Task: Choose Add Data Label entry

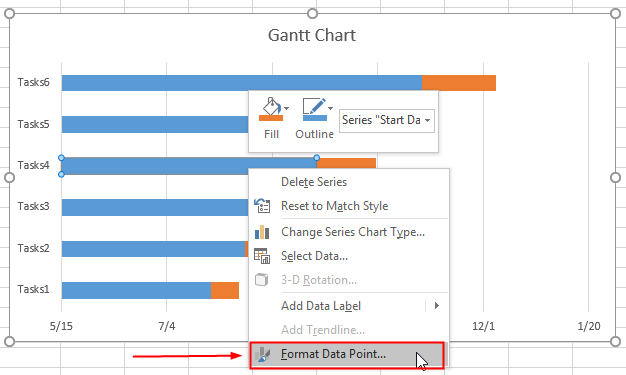Action: tap(321, 306)
